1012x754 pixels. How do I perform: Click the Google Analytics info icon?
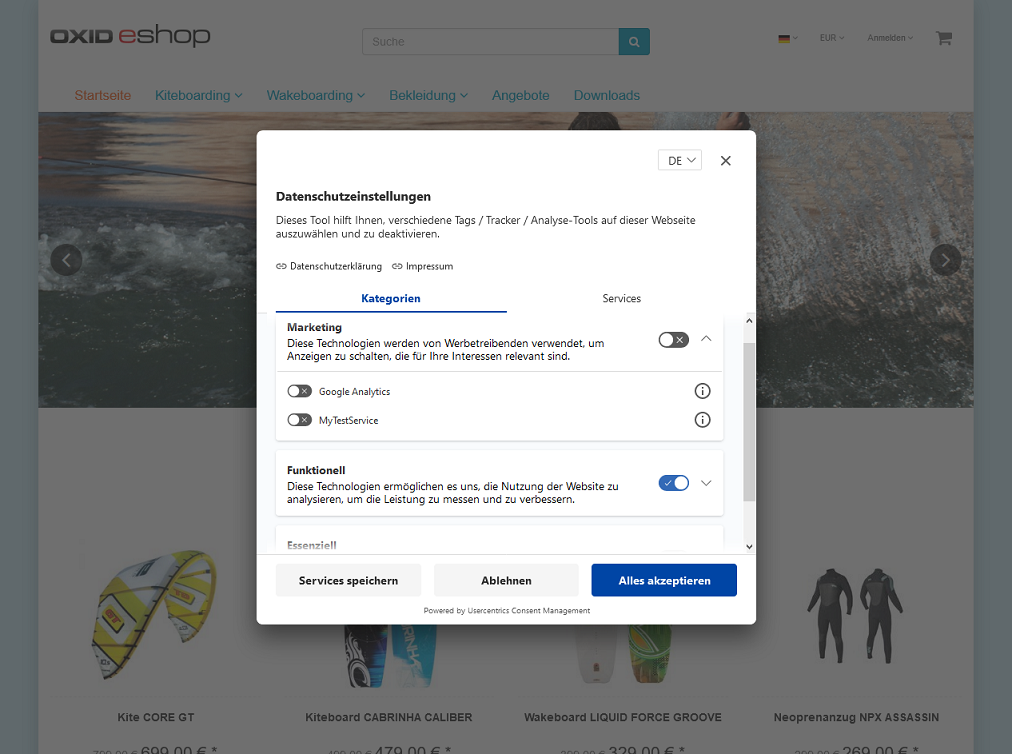[x=702, y=391]
